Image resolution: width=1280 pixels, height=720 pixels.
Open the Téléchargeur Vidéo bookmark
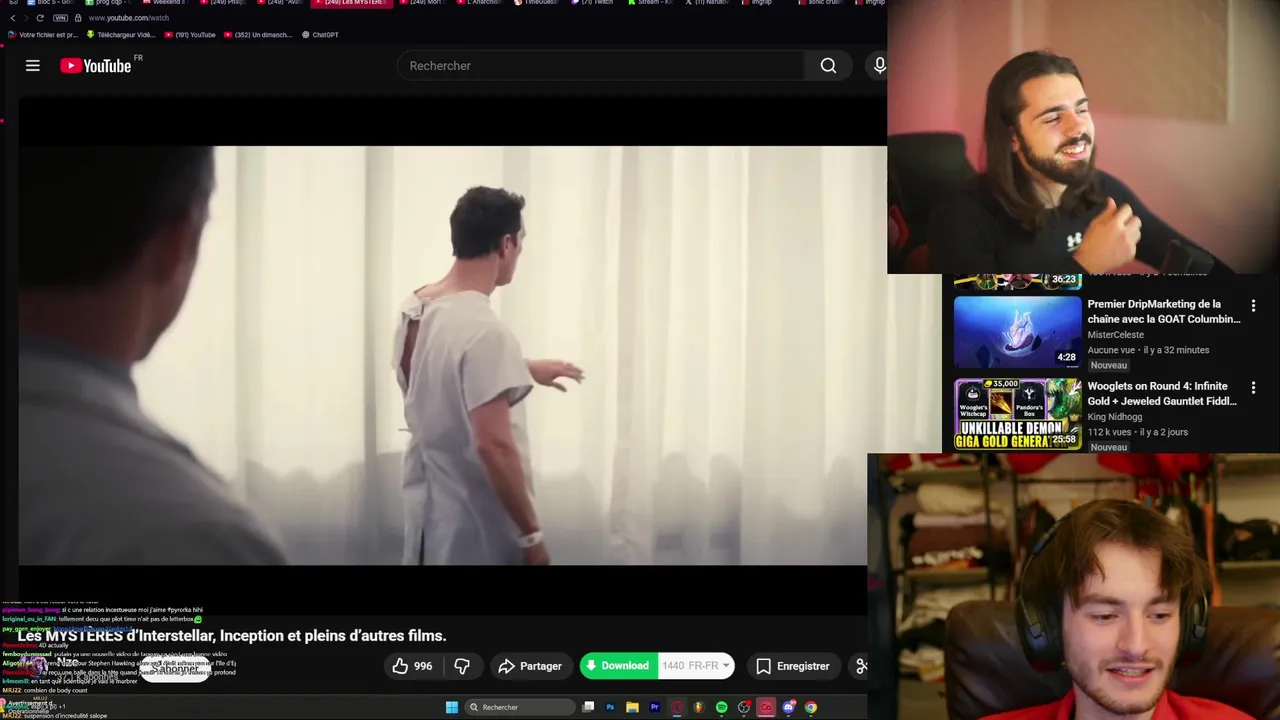[120, 35]
